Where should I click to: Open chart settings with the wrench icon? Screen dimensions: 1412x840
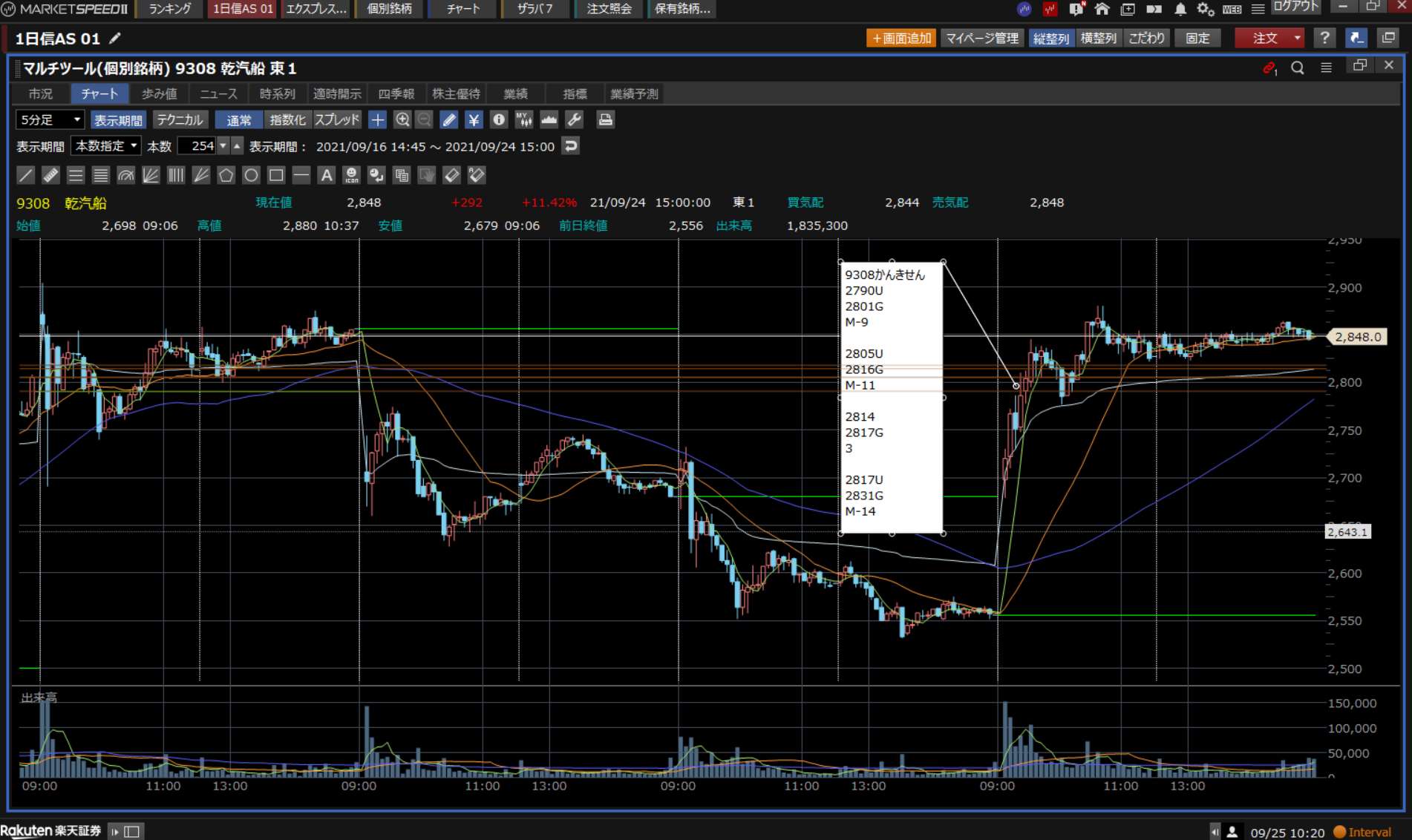pyautogui.click(x=574, y=119)
